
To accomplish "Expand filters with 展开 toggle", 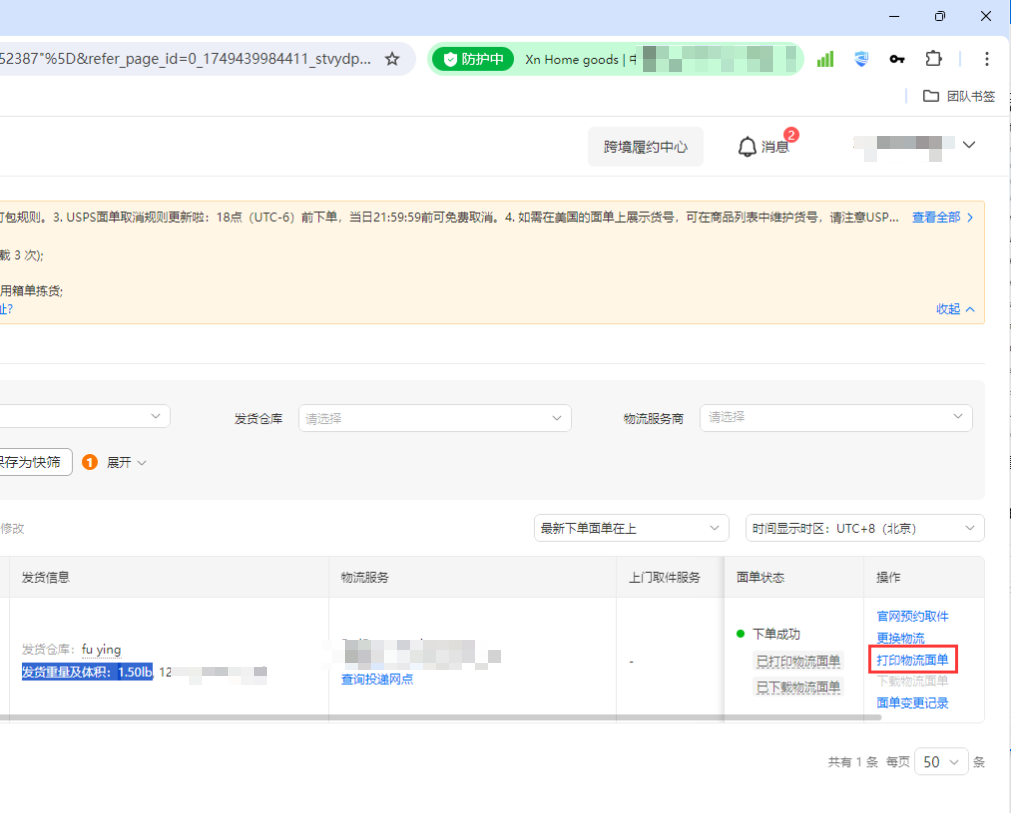I will [x=126, y=462].
